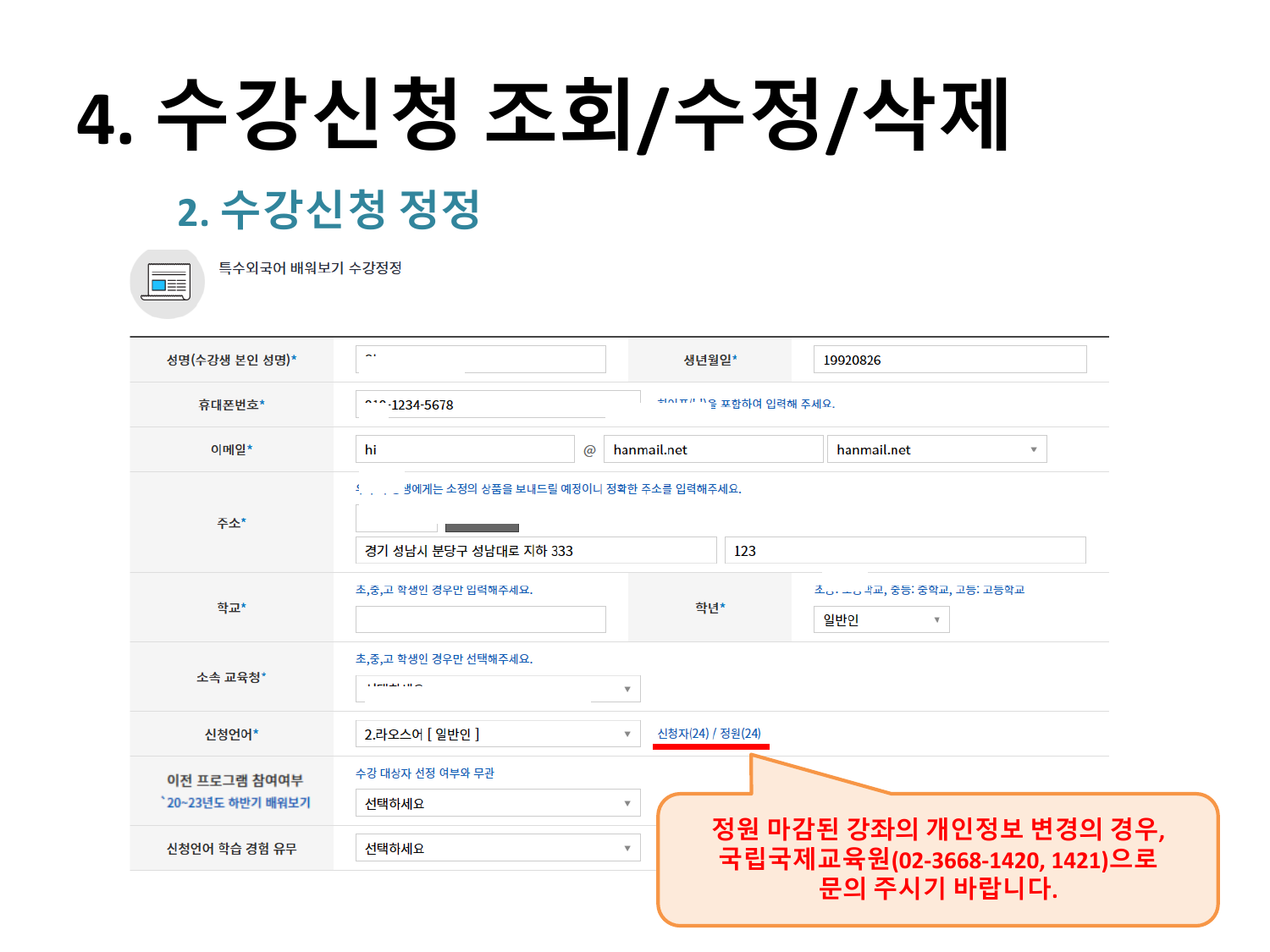Viewport: 1270px width, 952px height.
Task: Click the empty 학교 school name field
Action: coord(480,619)
